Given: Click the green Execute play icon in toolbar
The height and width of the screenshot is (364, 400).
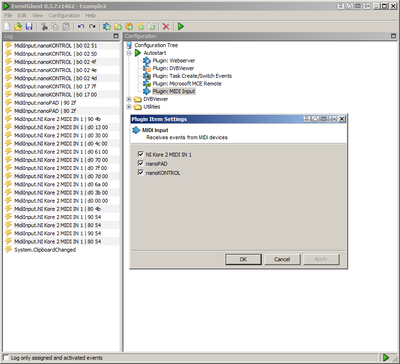Looking at the screenshot, I should point(181,26).
